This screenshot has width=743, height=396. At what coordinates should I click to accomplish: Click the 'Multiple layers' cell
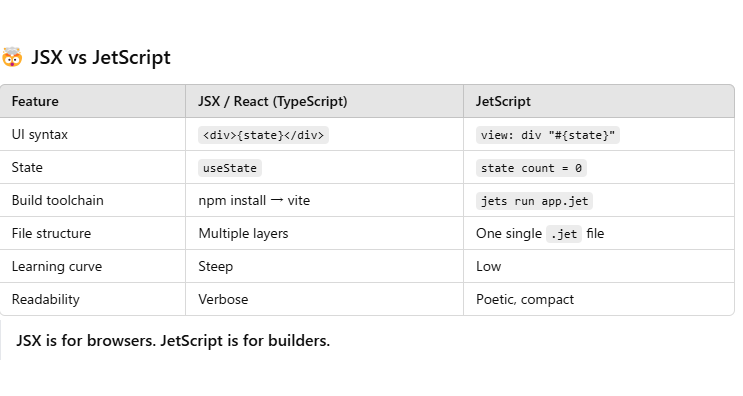pos(243,234)
